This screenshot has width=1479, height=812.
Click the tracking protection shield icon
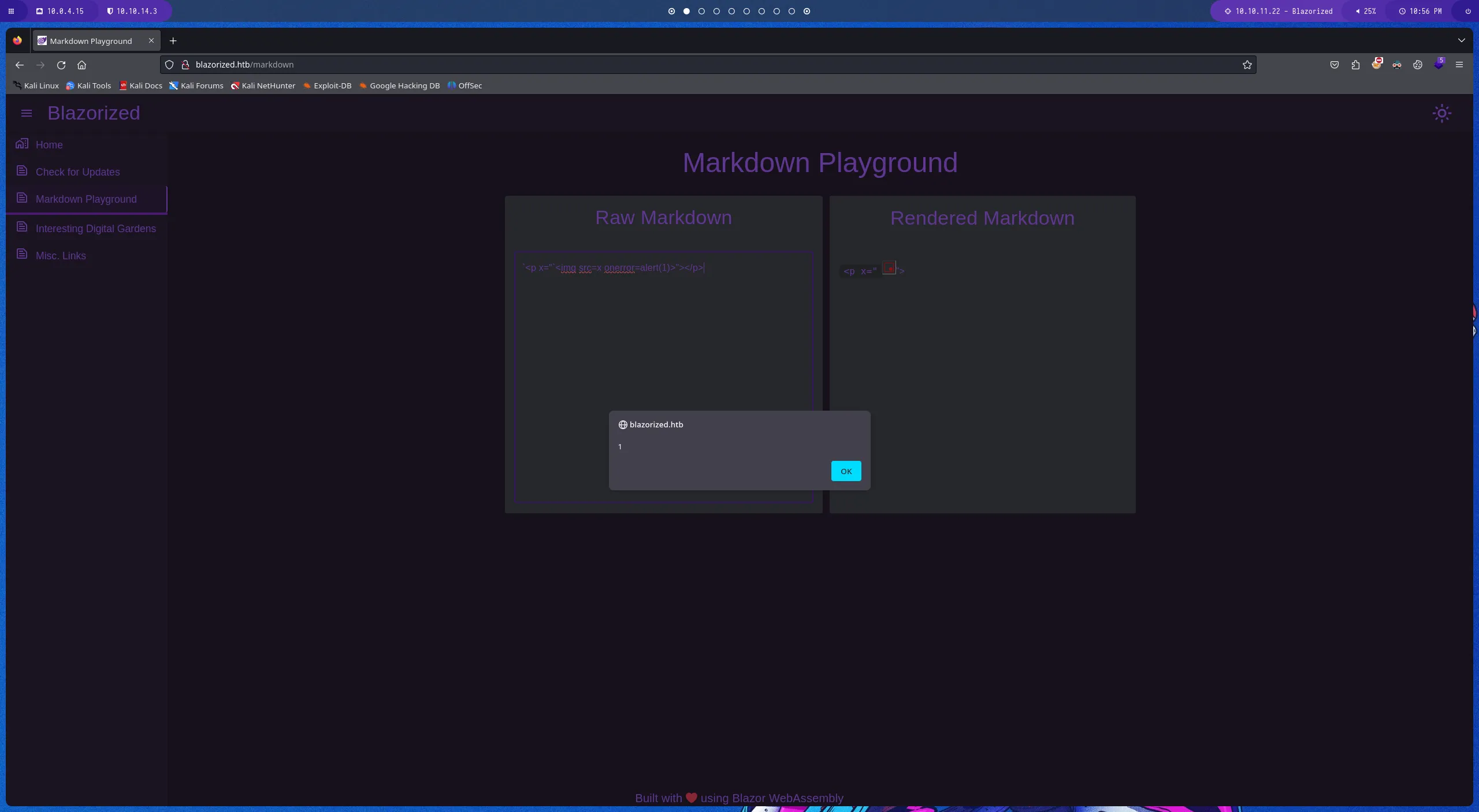[169, 65]
